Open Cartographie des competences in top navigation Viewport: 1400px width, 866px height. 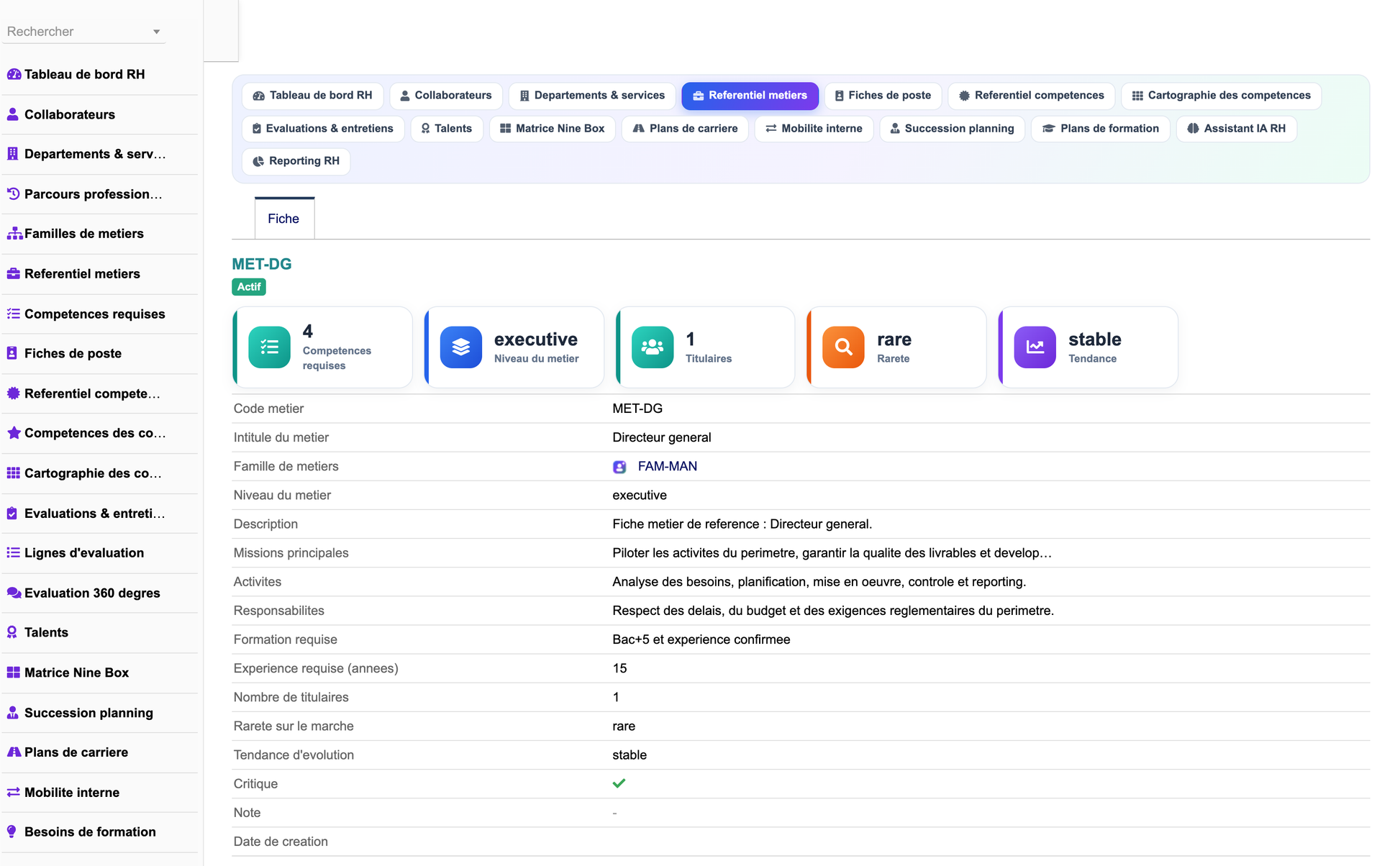pyautogui.click(x=1221, y=96)
